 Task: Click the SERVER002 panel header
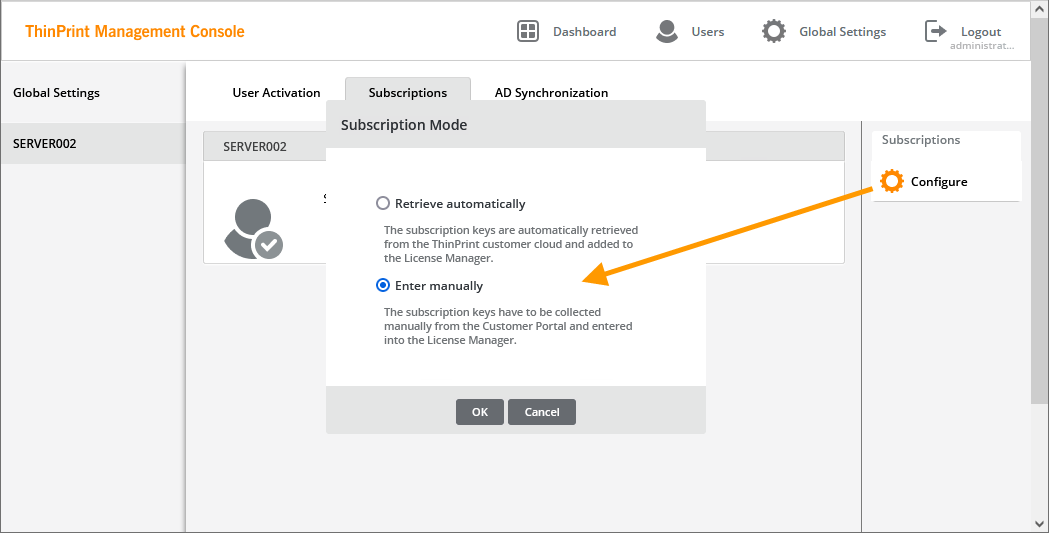tap(264, 146)
